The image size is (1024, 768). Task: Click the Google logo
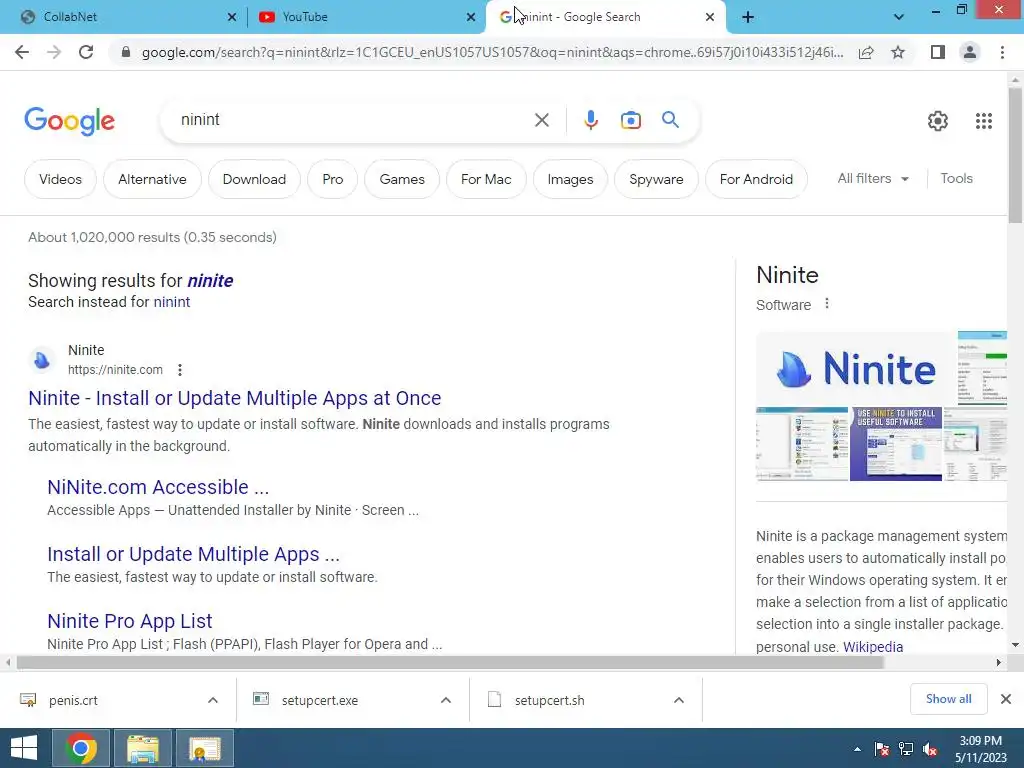click(70, 121)
